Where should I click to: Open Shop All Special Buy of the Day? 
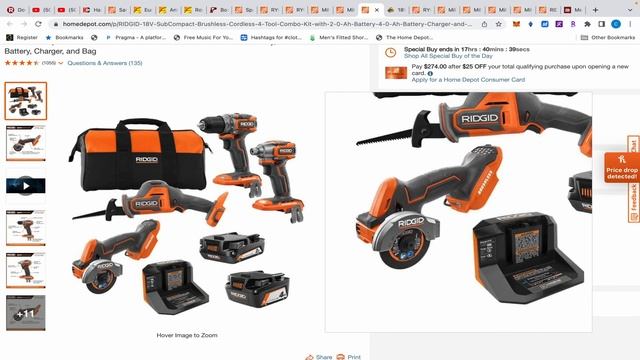pyautogui.click(x=448, y=56)
